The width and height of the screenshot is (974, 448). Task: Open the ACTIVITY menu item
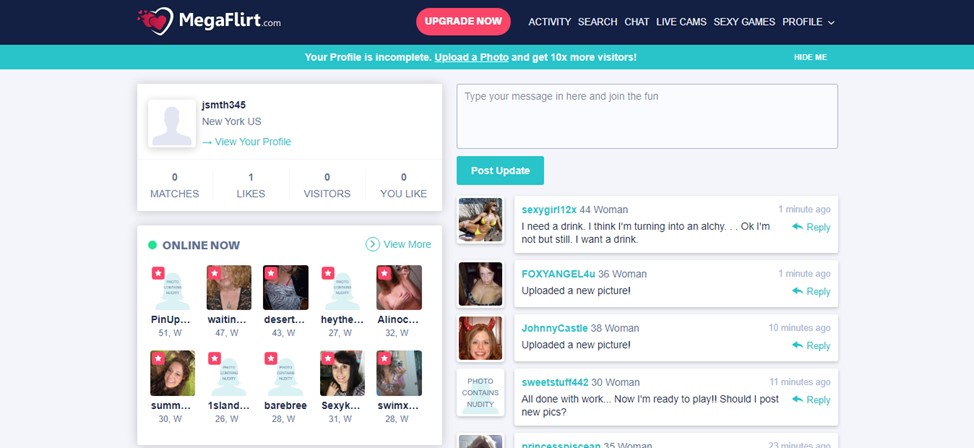click(550, 22)
